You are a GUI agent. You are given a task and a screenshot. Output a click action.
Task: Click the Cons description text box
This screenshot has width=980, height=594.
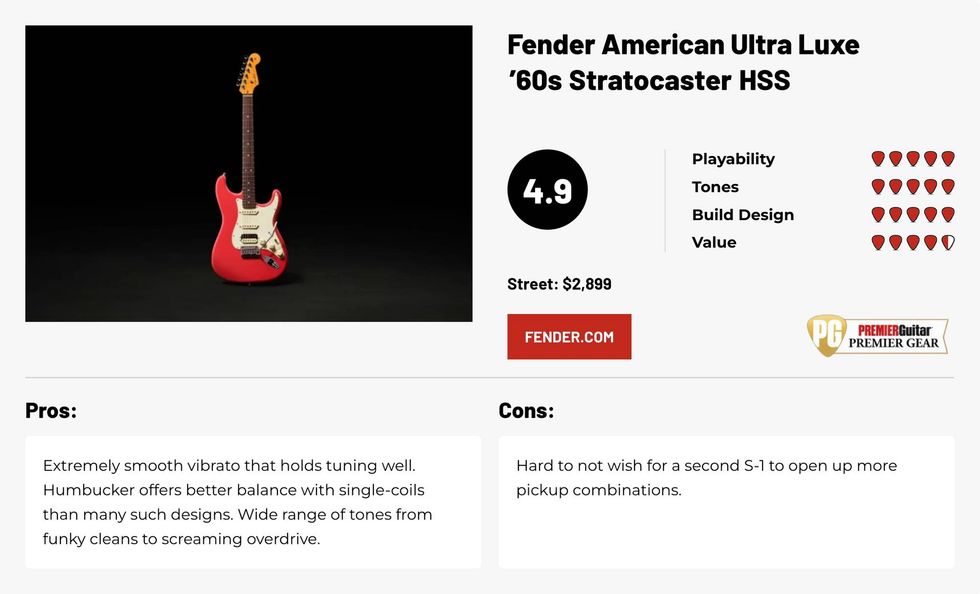pos(726,502)
